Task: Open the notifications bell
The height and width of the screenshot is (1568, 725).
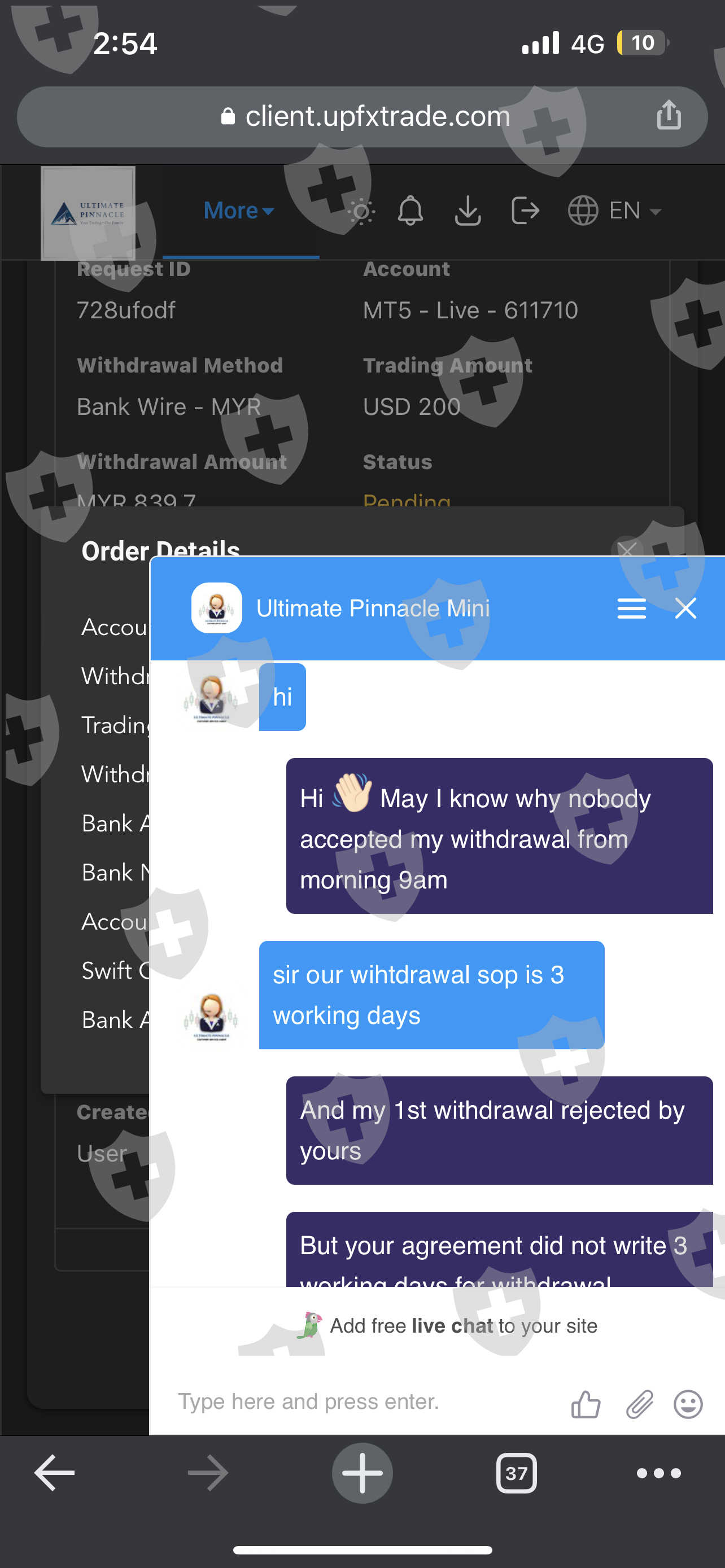Action: tap(410, 211)
